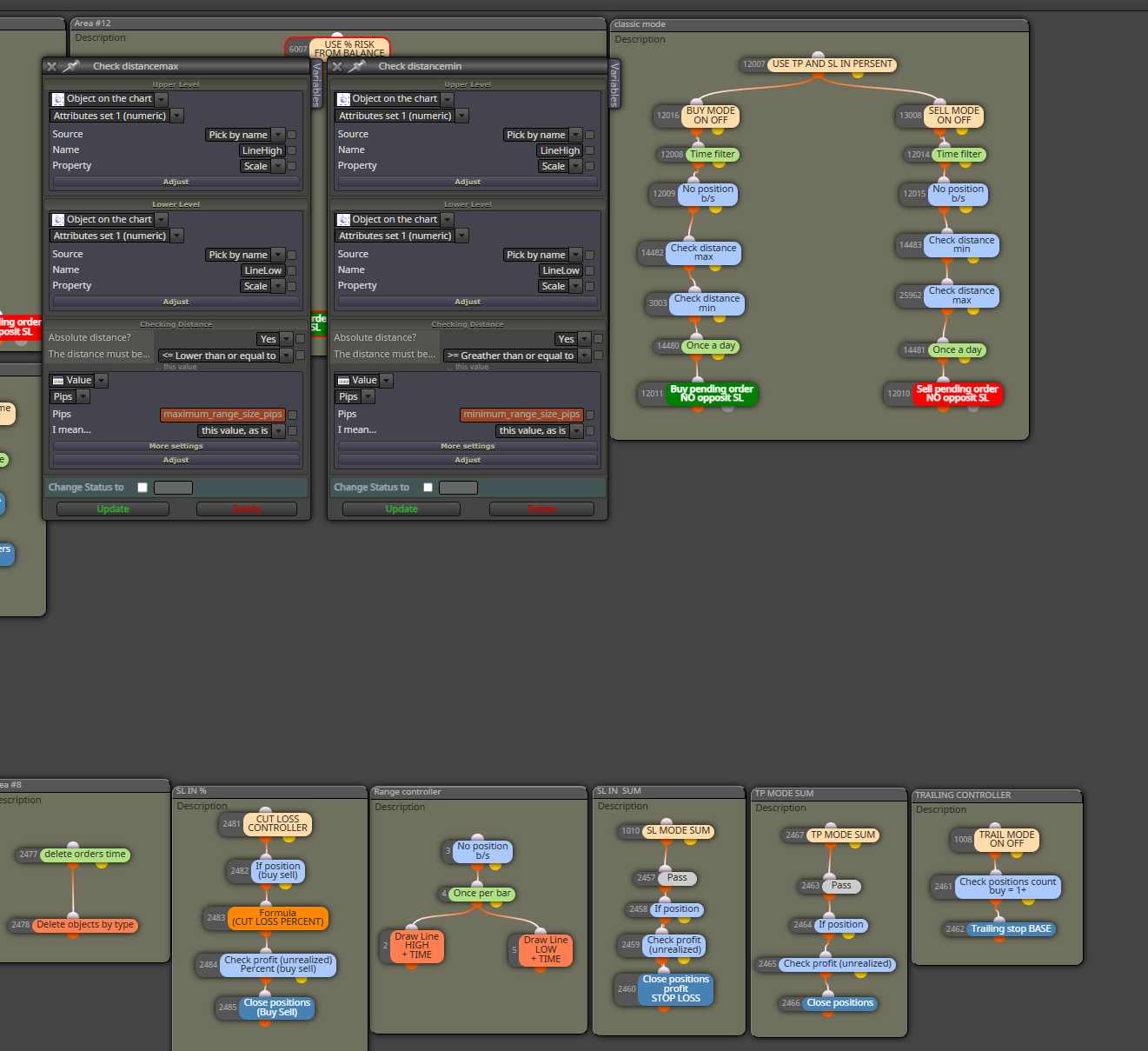The width and height of the screenshot is (1148, 1051).
Task: Tick Upper Level Source checkbox in Check distancemax
Action: point(292,135)
